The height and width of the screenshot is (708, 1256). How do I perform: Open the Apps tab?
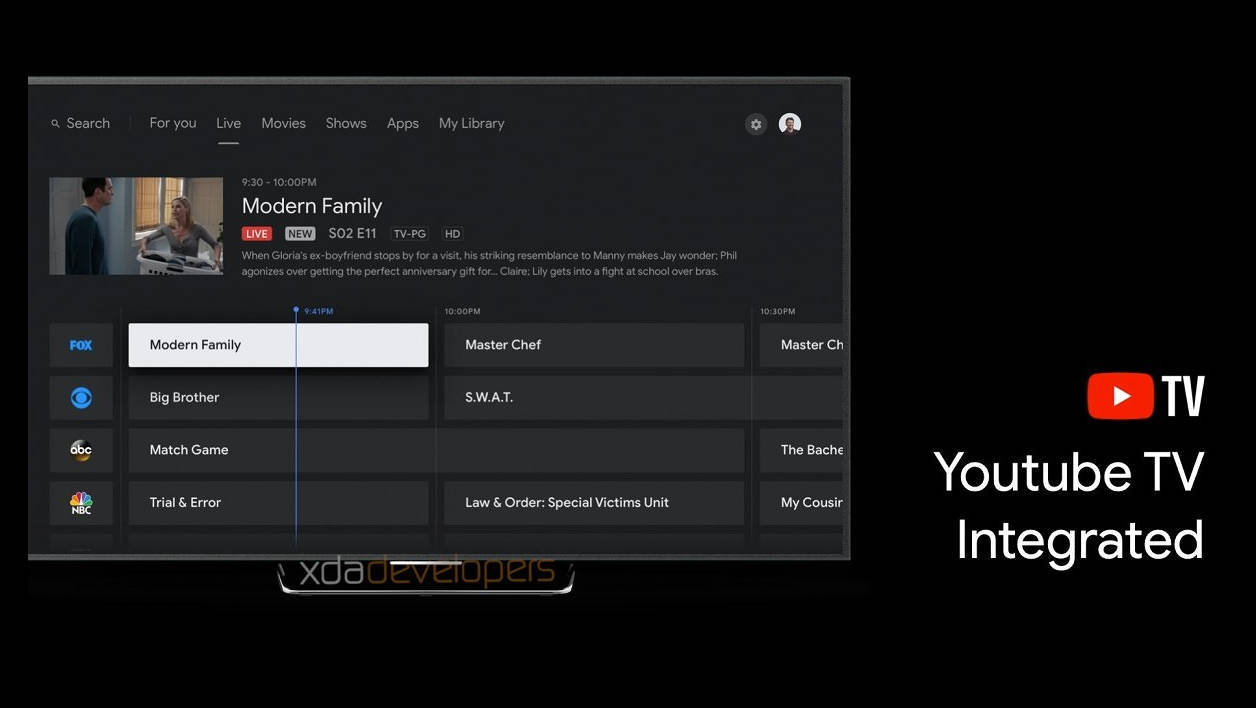403,123
